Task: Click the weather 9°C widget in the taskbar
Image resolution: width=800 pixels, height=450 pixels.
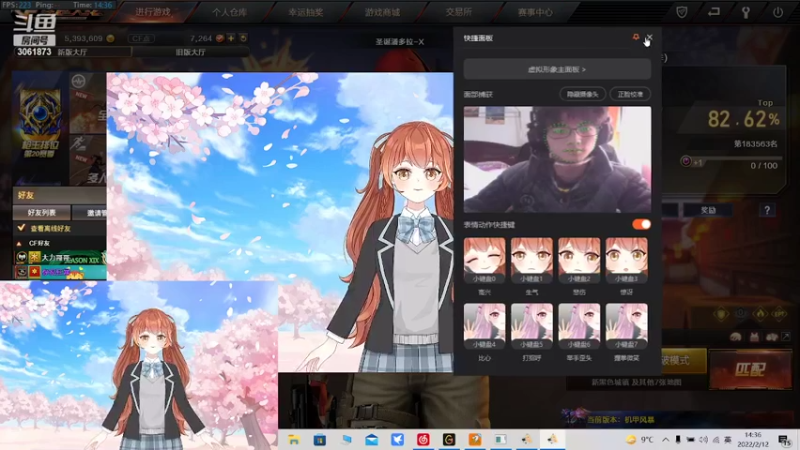Action: (x=640, y=439)
